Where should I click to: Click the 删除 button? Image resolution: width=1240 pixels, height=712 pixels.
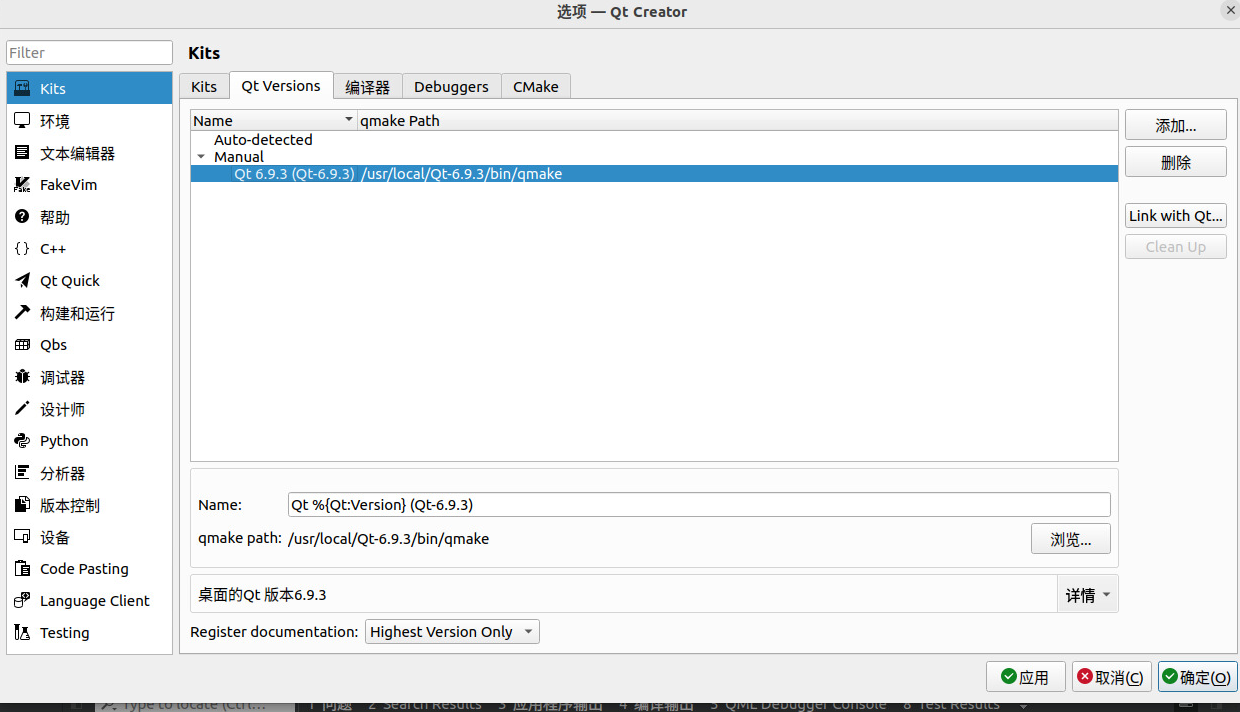pos(1176,162)
